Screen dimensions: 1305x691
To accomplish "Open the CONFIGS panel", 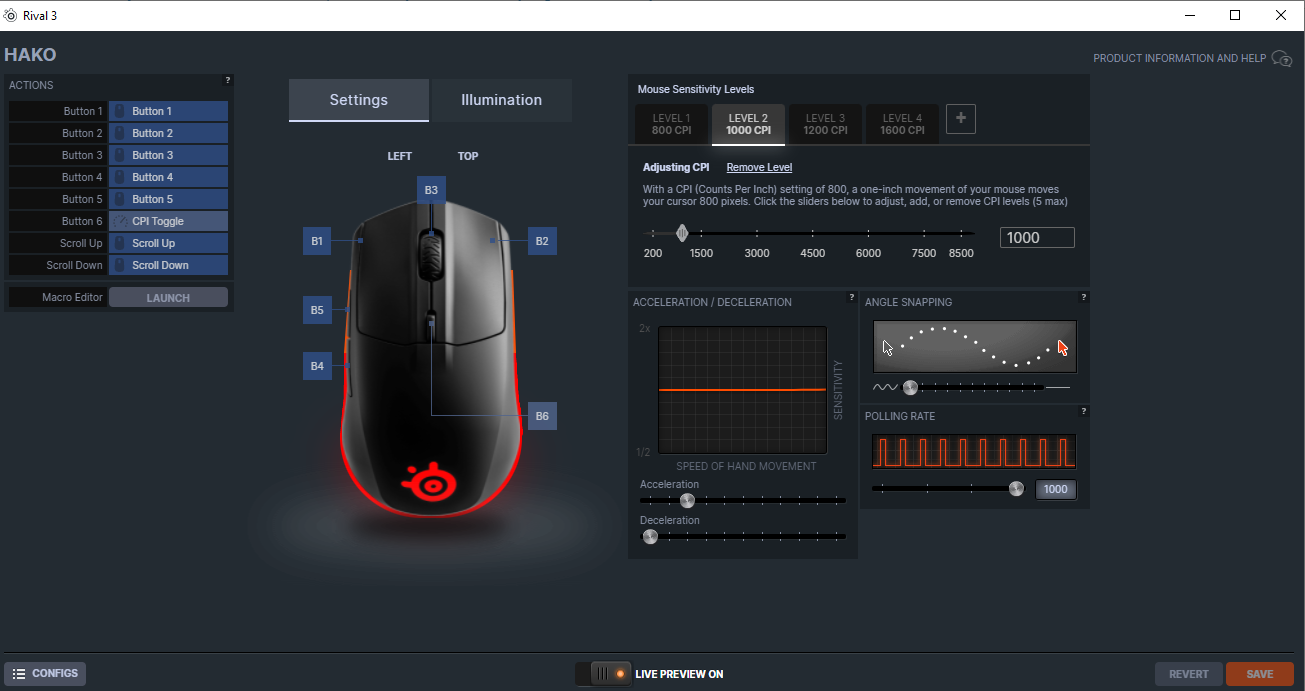I will click(45, 674).
